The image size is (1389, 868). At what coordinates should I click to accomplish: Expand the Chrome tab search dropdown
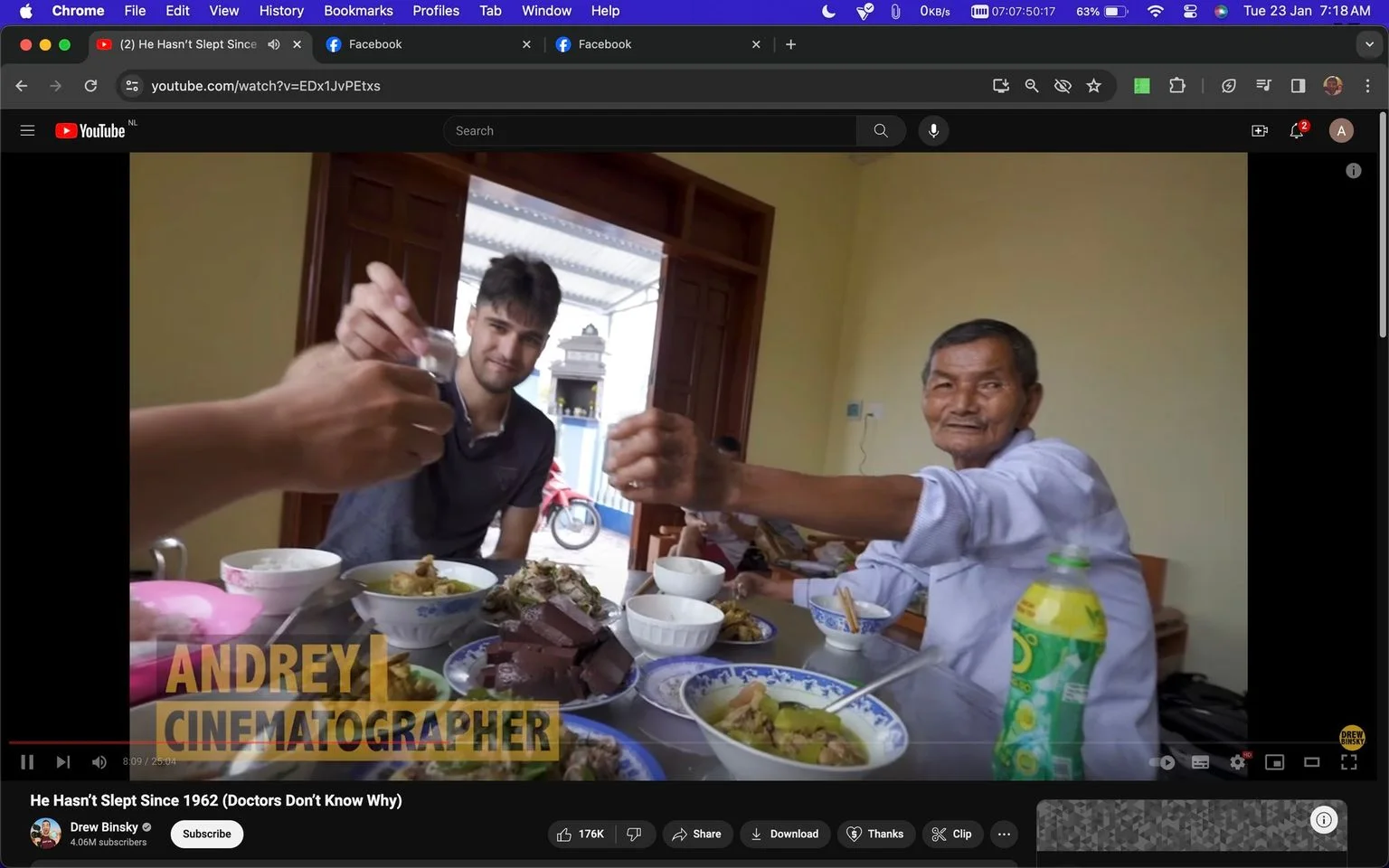[x=1369, y=44]
